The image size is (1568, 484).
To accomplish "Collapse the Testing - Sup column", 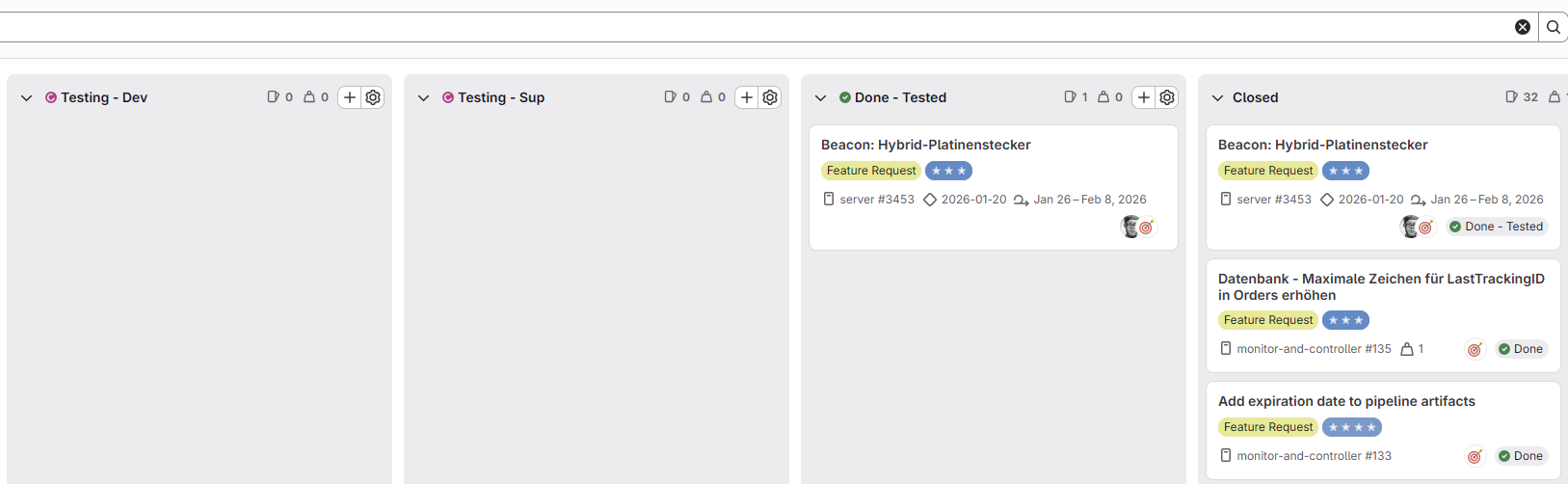I will tap(424, 98).
